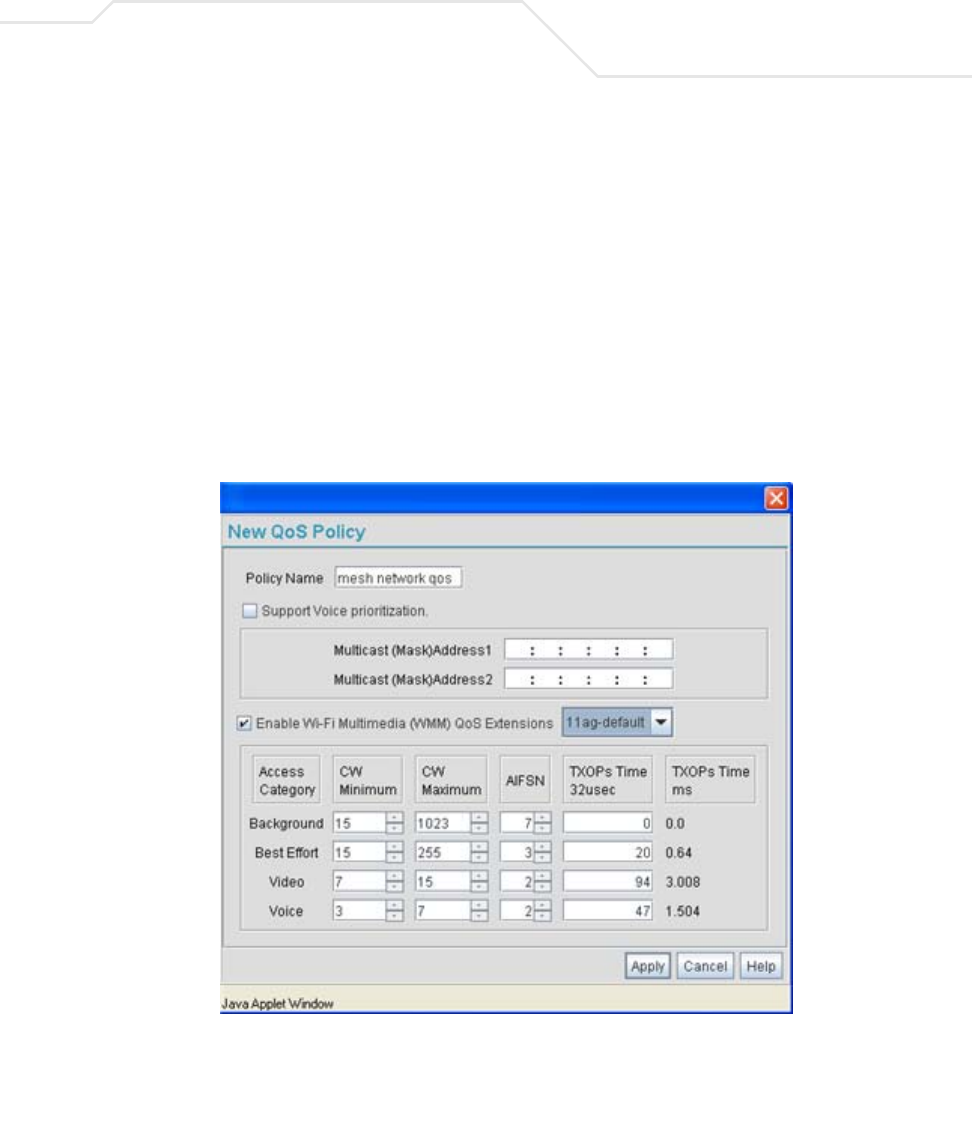Screen dimensions: 972x1122
Task: Click the CW Maximum column header
Action: click(451, 780)
